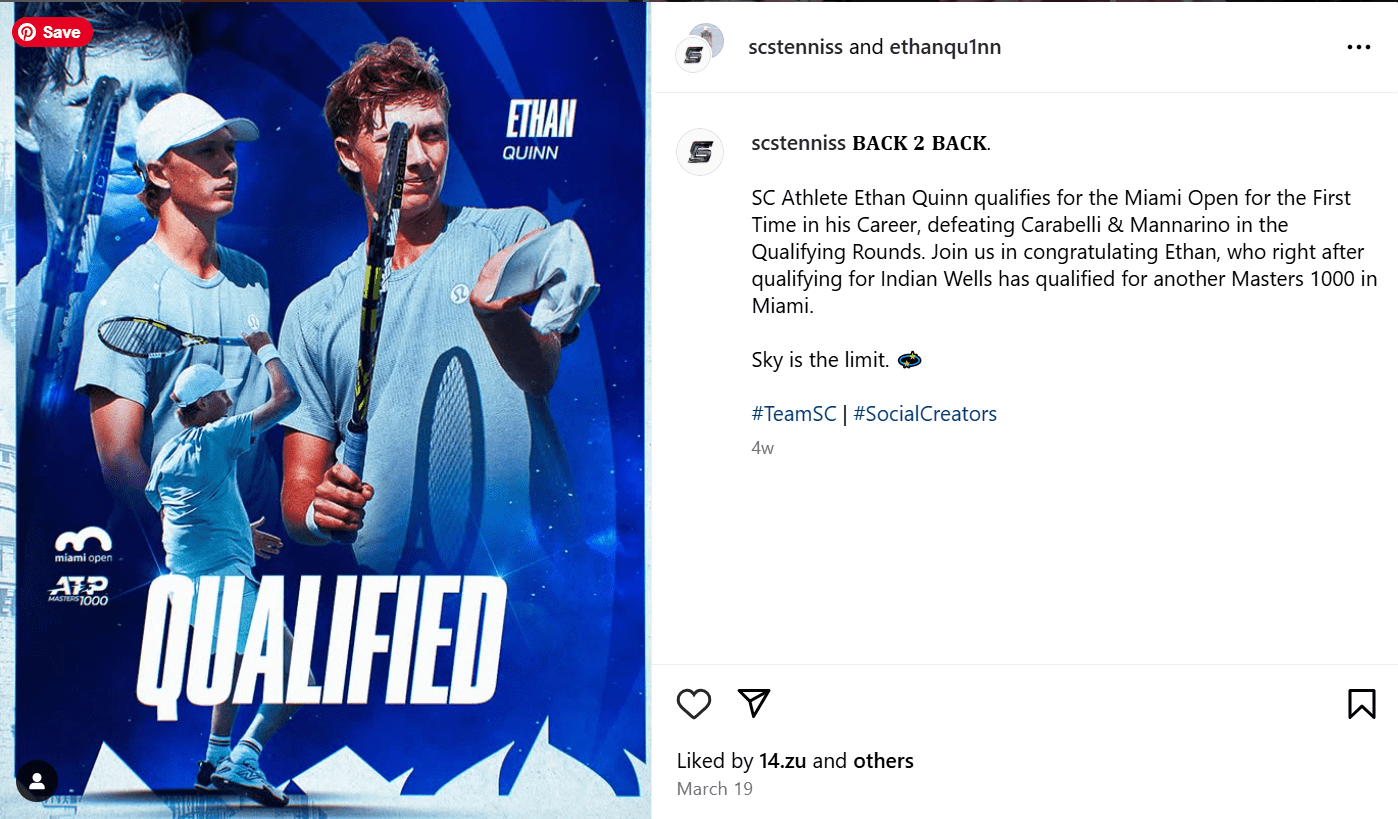Open the three-dot more options menu
1398x819 pixels.
1358,47
